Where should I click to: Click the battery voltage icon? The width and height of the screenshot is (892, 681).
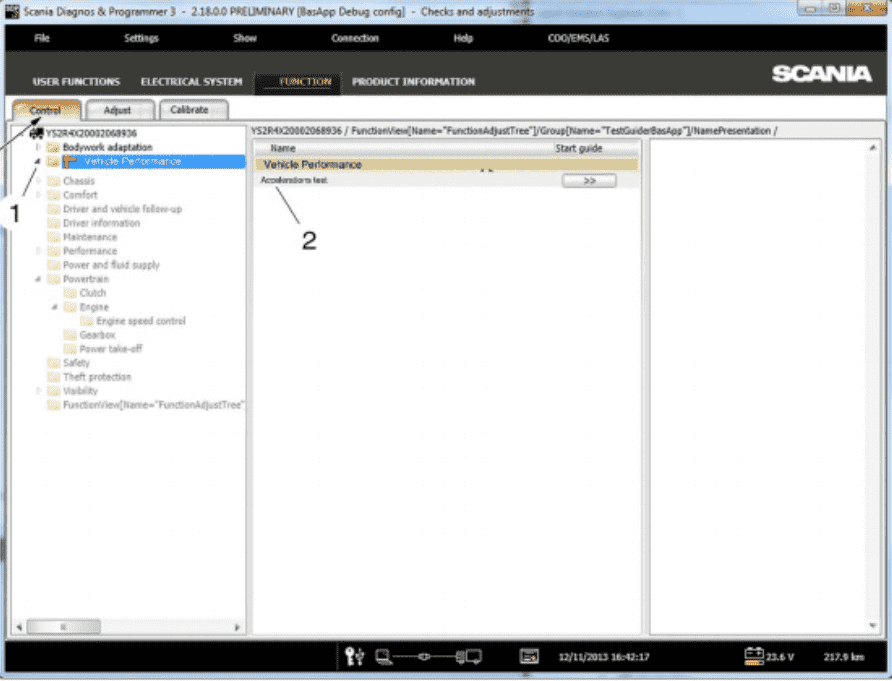(x=753, y=656)
